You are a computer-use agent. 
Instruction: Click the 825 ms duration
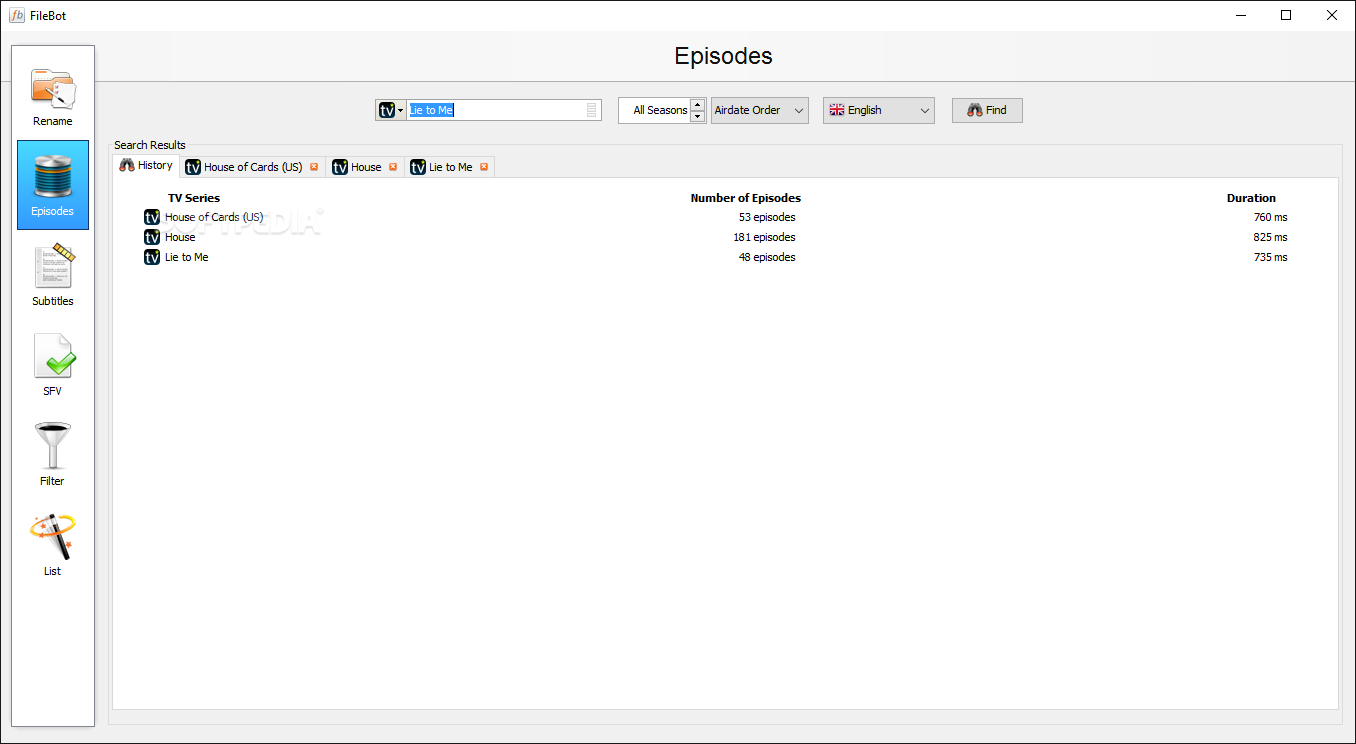coord(1270,237)
